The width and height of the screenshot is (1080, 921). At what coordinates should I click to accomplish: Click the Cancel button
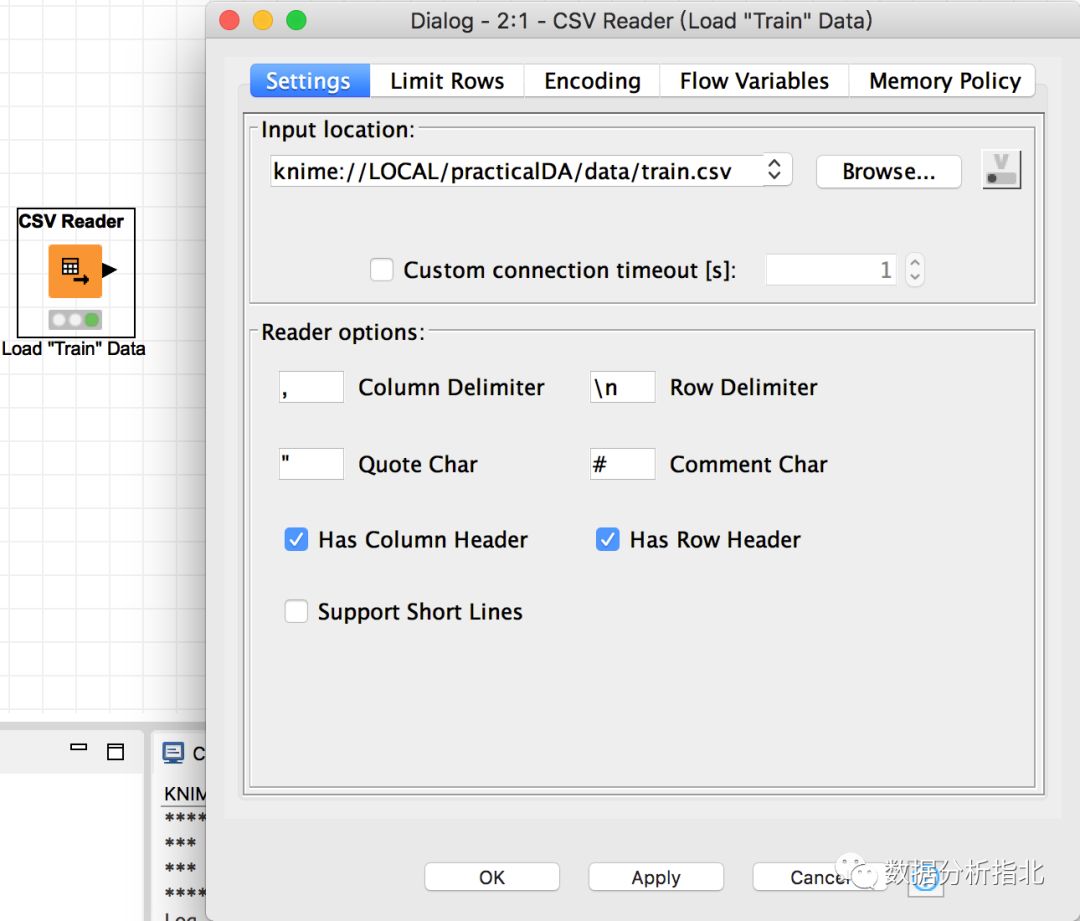click(x=820, y=877)
